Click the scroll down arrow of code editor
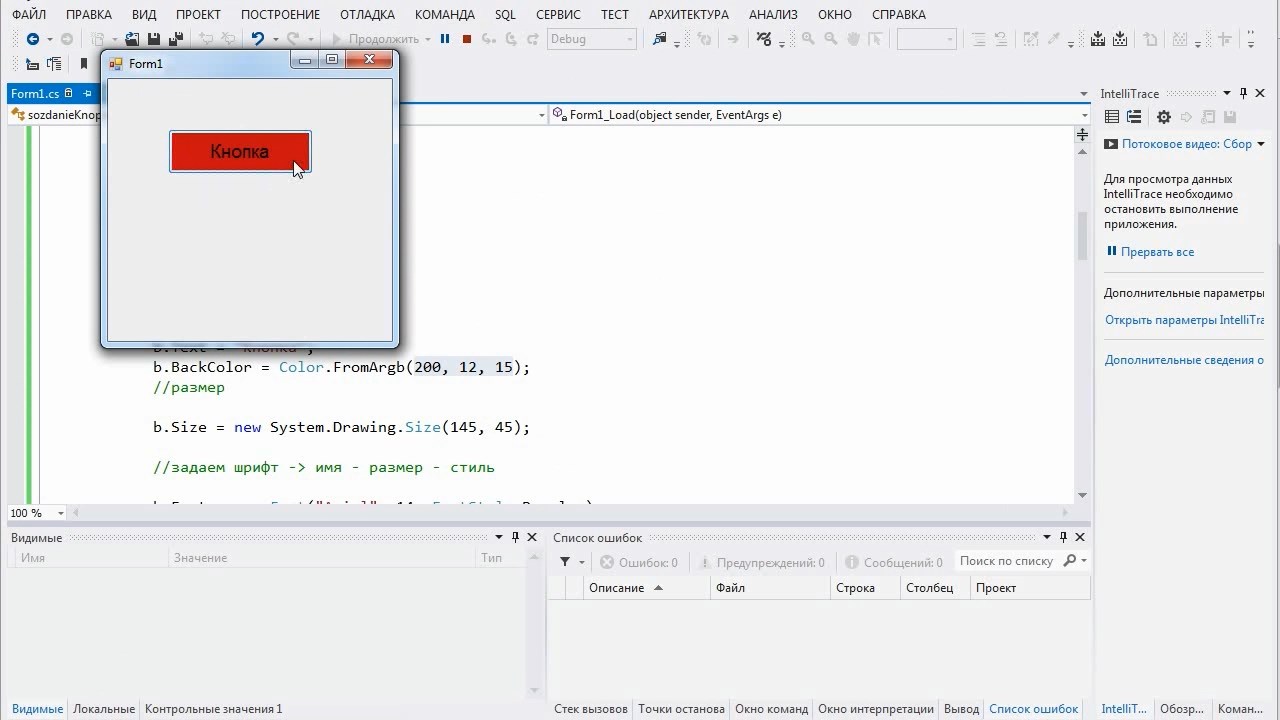Viewport: 1280px width, 720px height. point(1082,496)
